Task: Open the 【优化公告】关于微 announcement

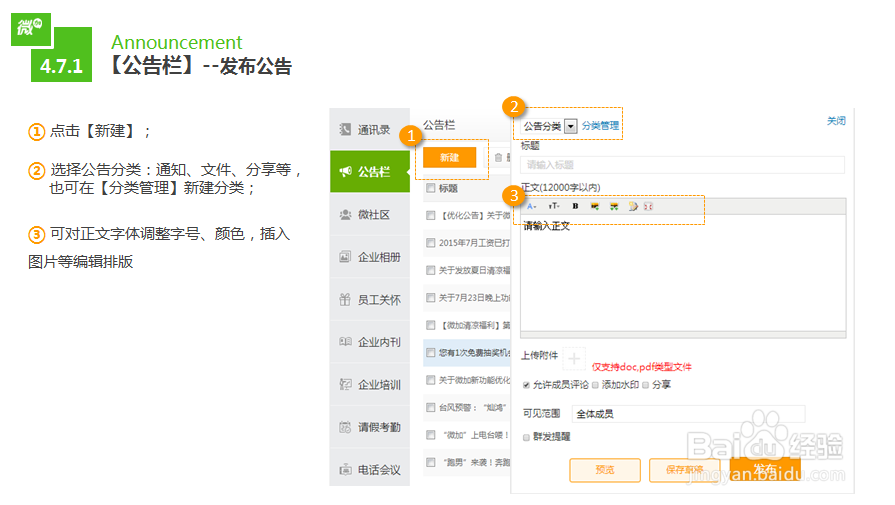Action: click(476, 215)
